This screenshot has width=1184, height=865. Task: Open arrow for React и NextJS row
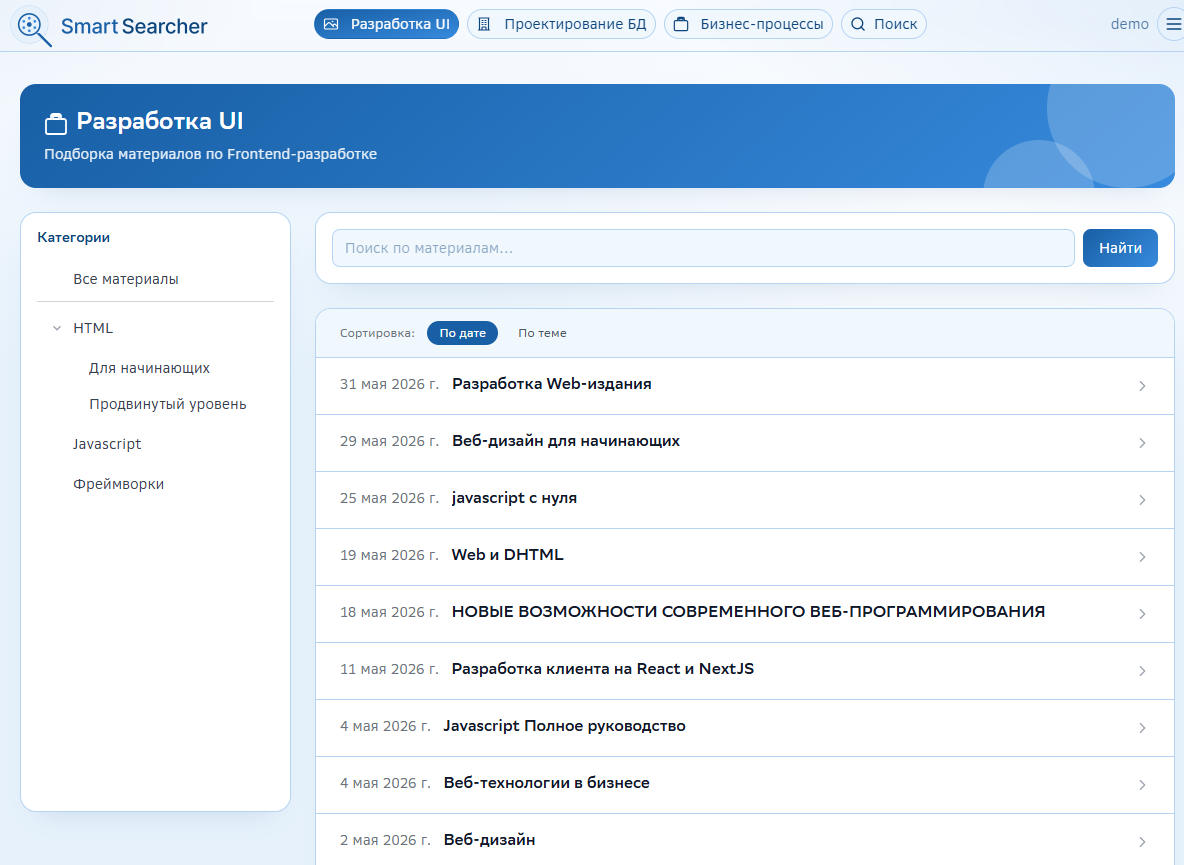[1142, 671]
